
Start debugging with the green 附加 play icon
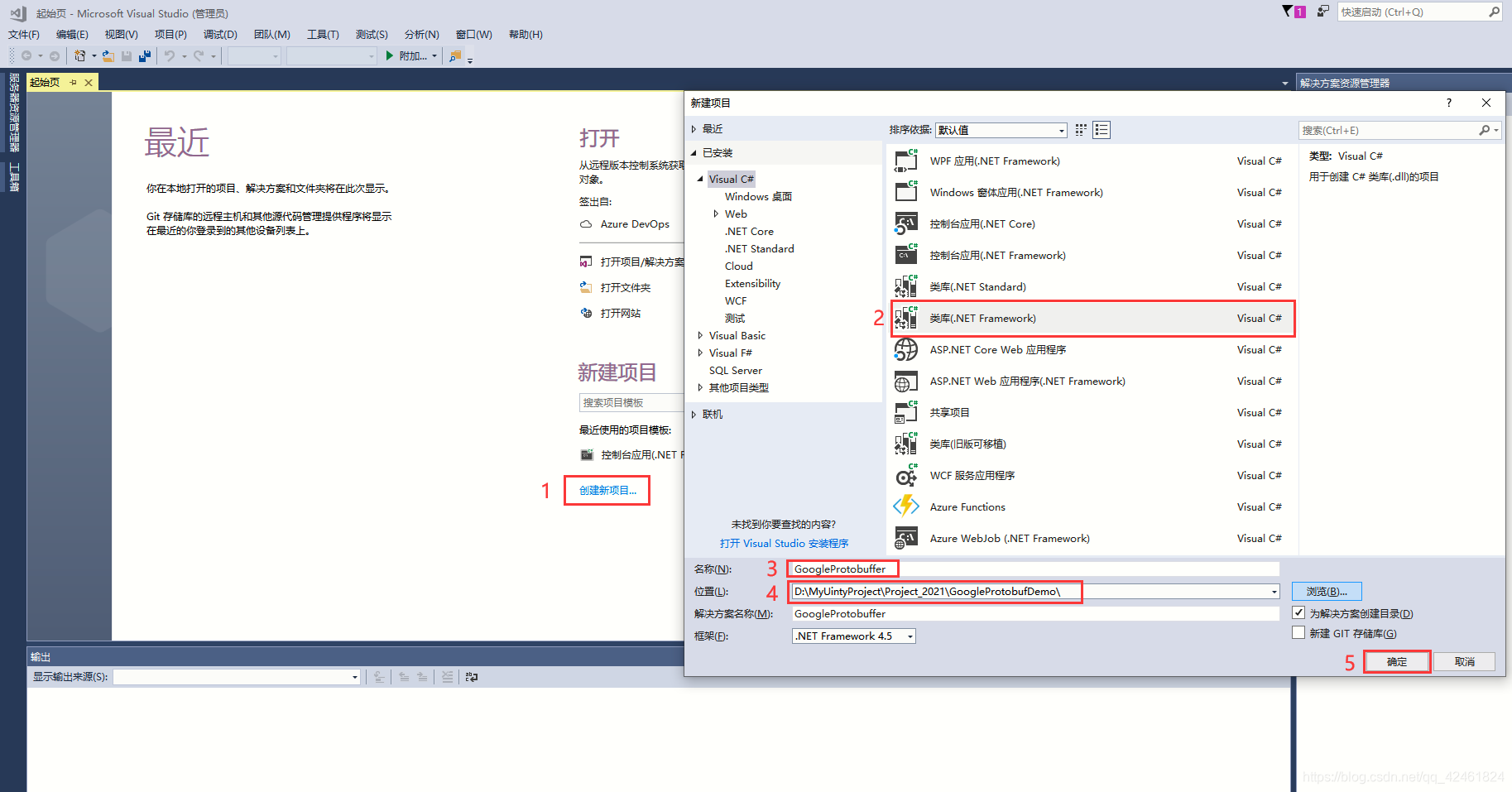tap(389, 55)
